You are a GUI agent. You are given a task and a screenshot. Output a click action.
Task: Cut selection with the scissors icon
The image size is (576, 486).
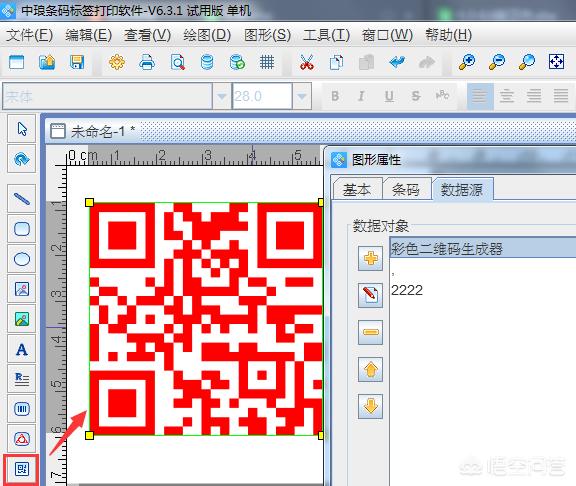[306, 62]
